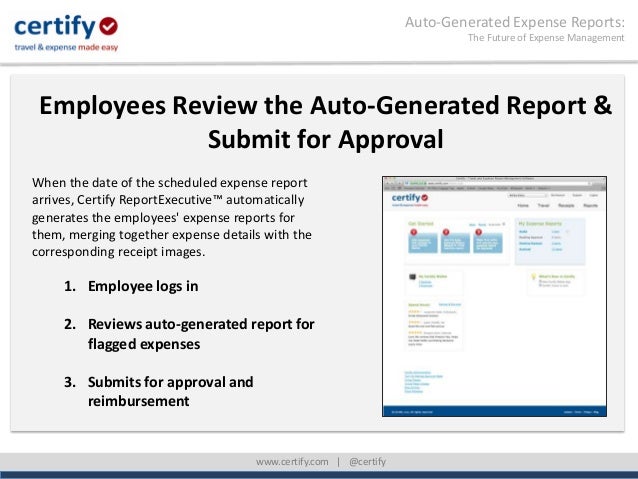Open the Travel tab in the embedded Certify page
The height and width of the screenshot is (479, 638).
coord(543,206)
